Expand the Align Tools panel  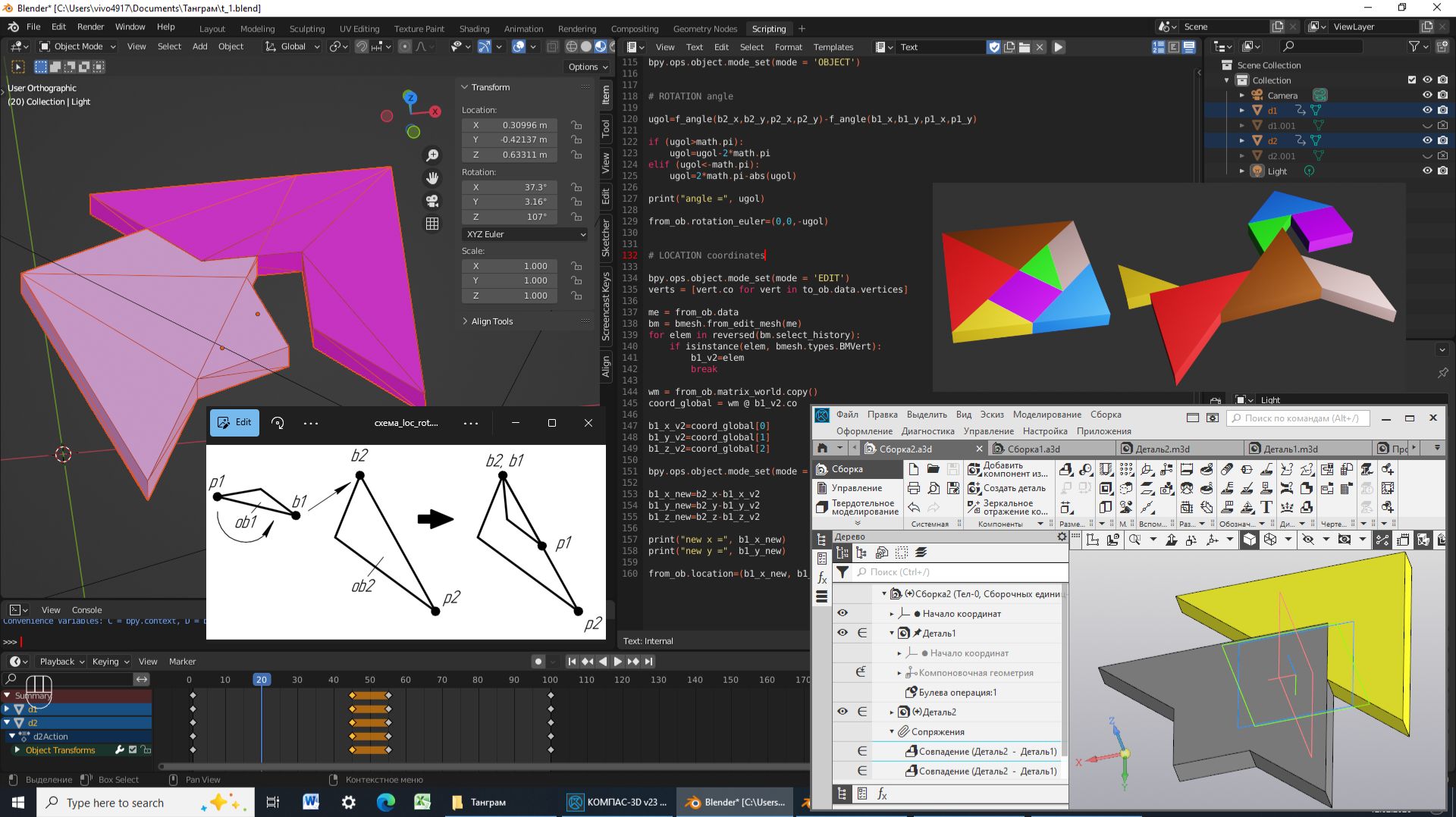[x=492, y=321]
